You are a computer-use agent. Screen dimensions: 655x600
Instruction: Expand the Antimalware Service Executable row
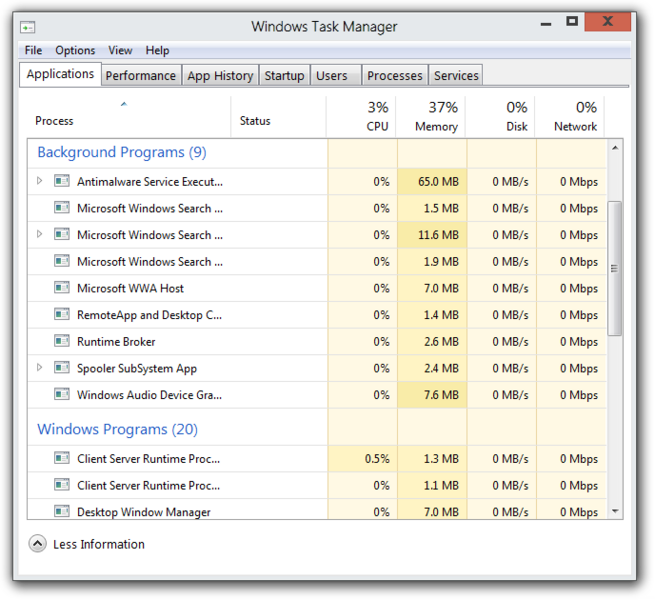(40, 181)
